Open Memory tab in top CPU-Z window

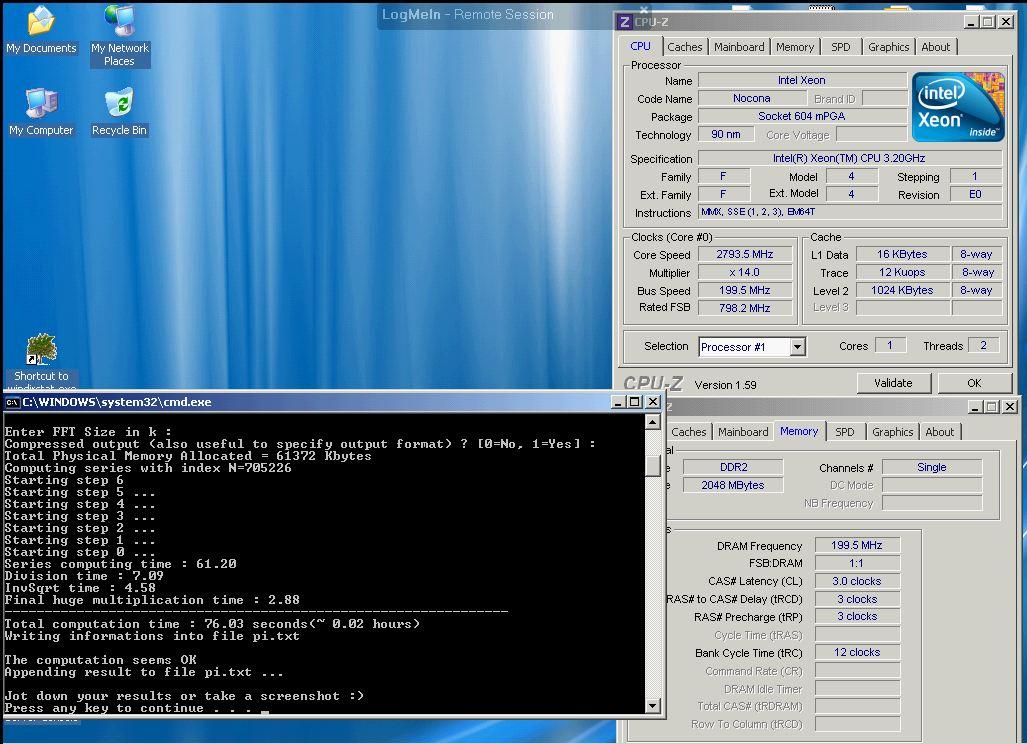pyautogui.click(x=794, y=47)
